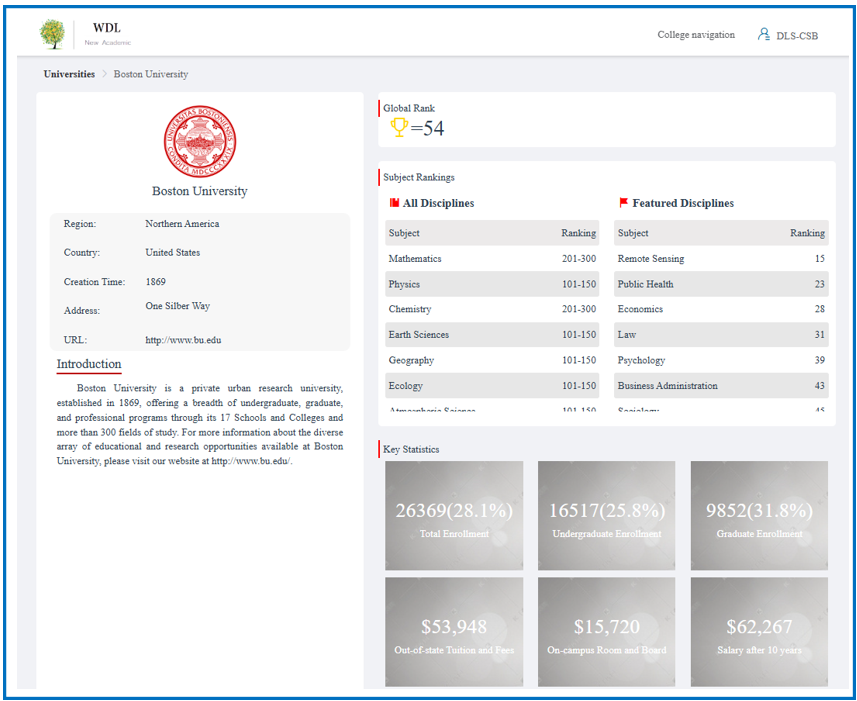Select the Mathematics ranking row

click(x=492, y=258)
